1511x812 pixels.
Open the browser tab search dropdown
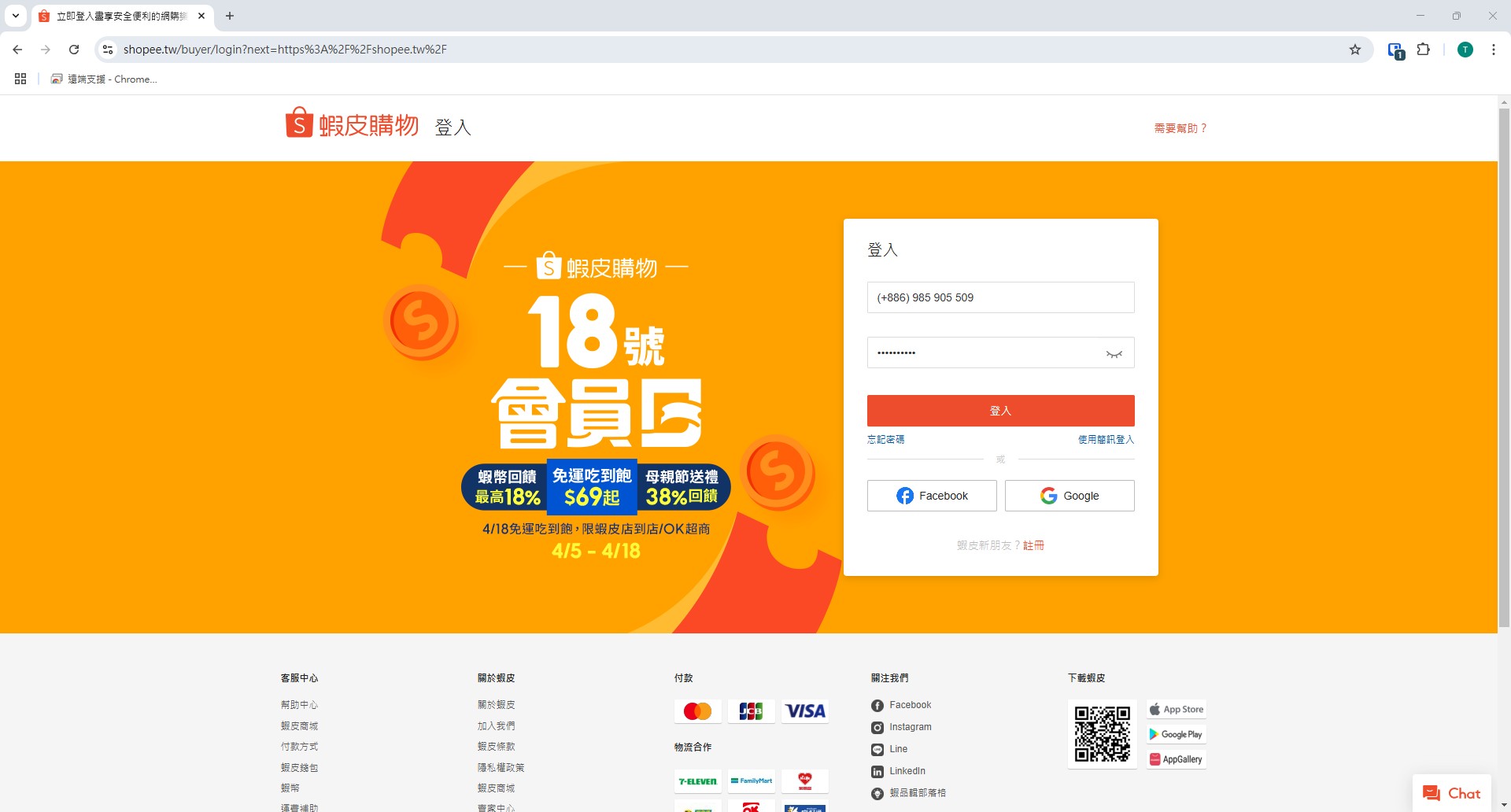[x=16, y=16]
